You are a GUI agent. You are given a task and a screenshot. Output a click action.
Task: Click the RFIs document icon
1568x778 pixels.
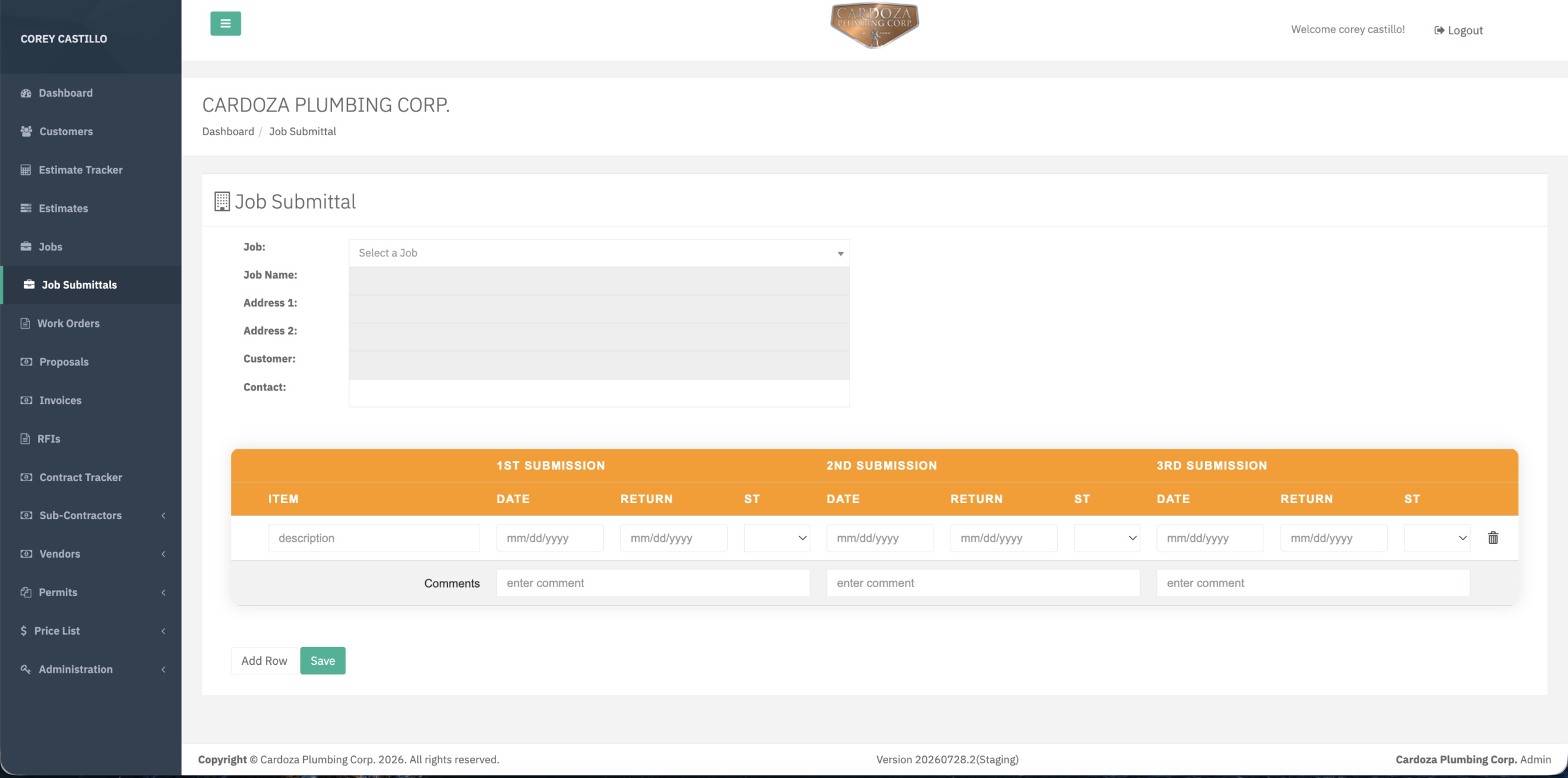(x=25, y=439)
